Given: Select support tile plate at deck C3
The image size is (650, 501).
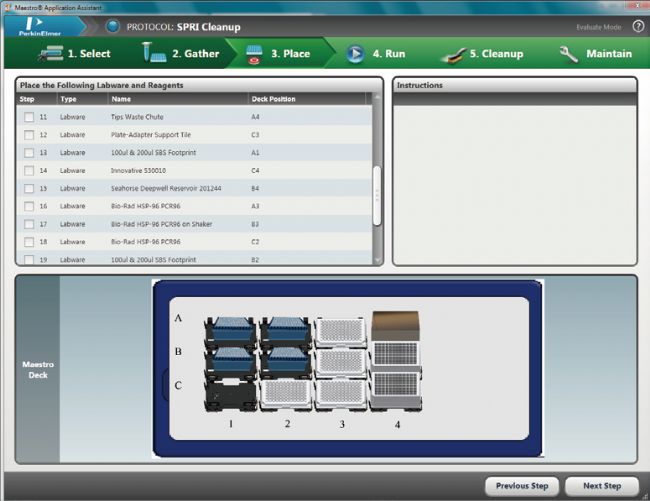Looking at the screenshot, I should point(341,395).
